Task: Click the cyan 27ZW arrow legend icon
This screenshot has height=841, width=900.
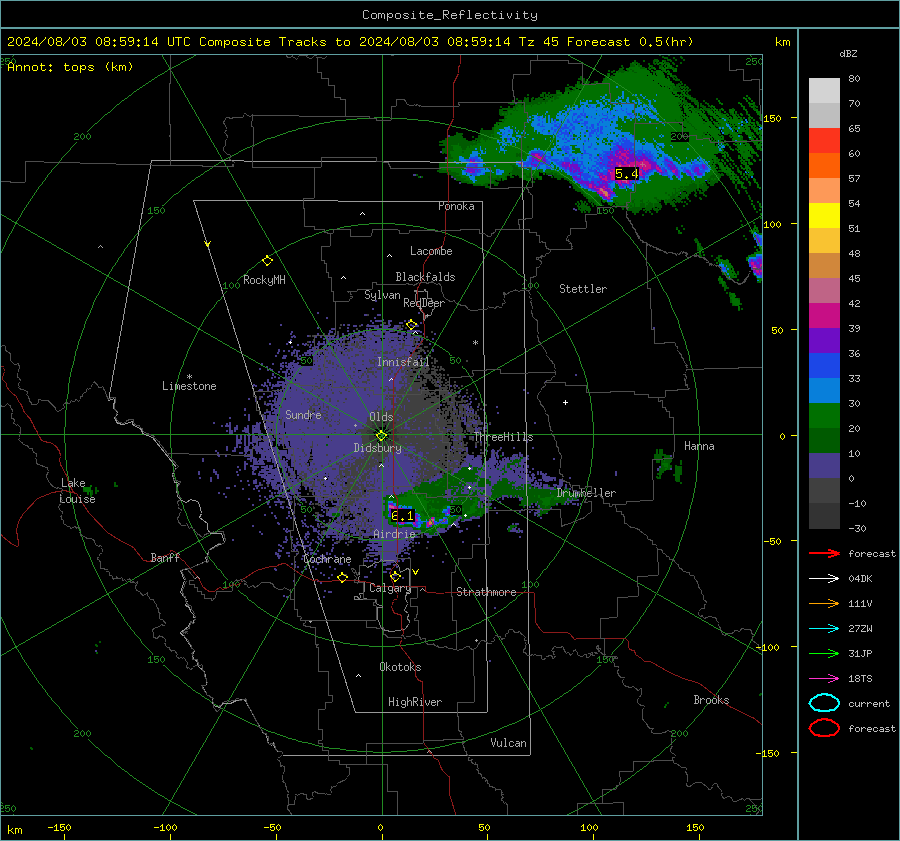Action: [x=824, y=629]
